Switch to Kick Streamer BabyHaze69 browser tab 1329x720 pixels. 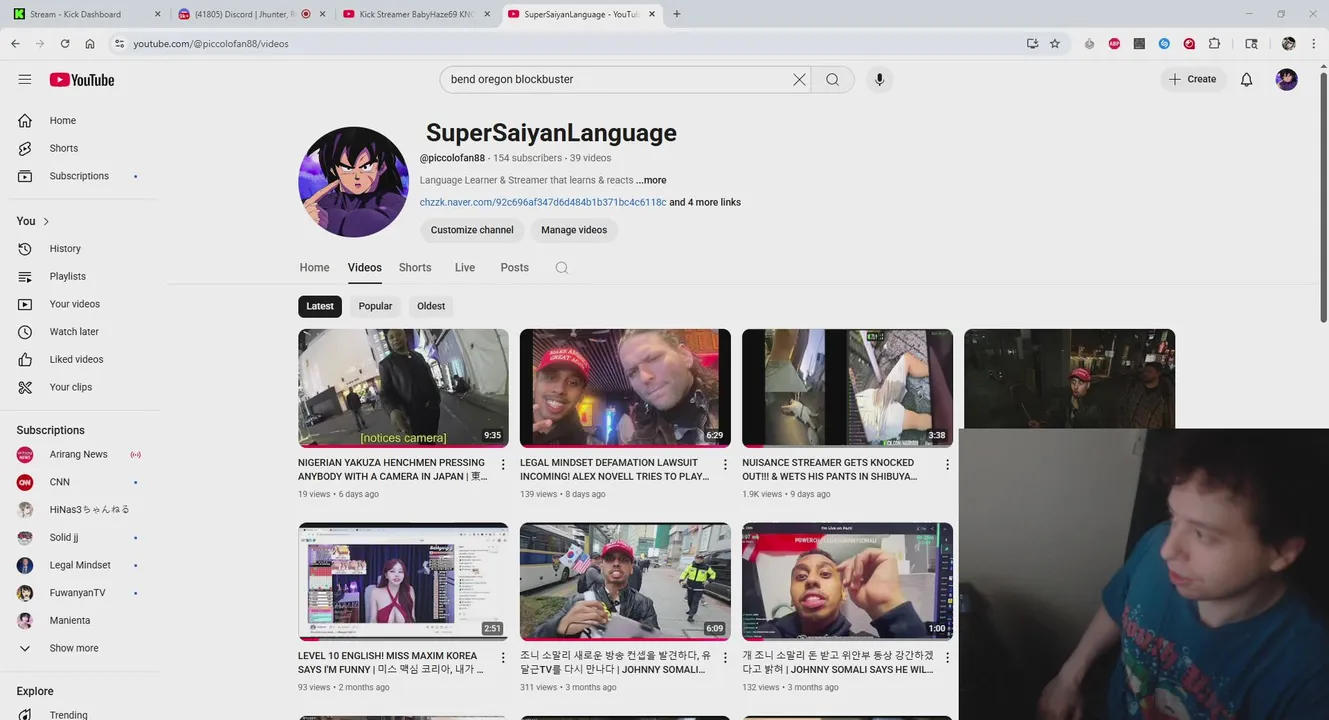point(415,14)
